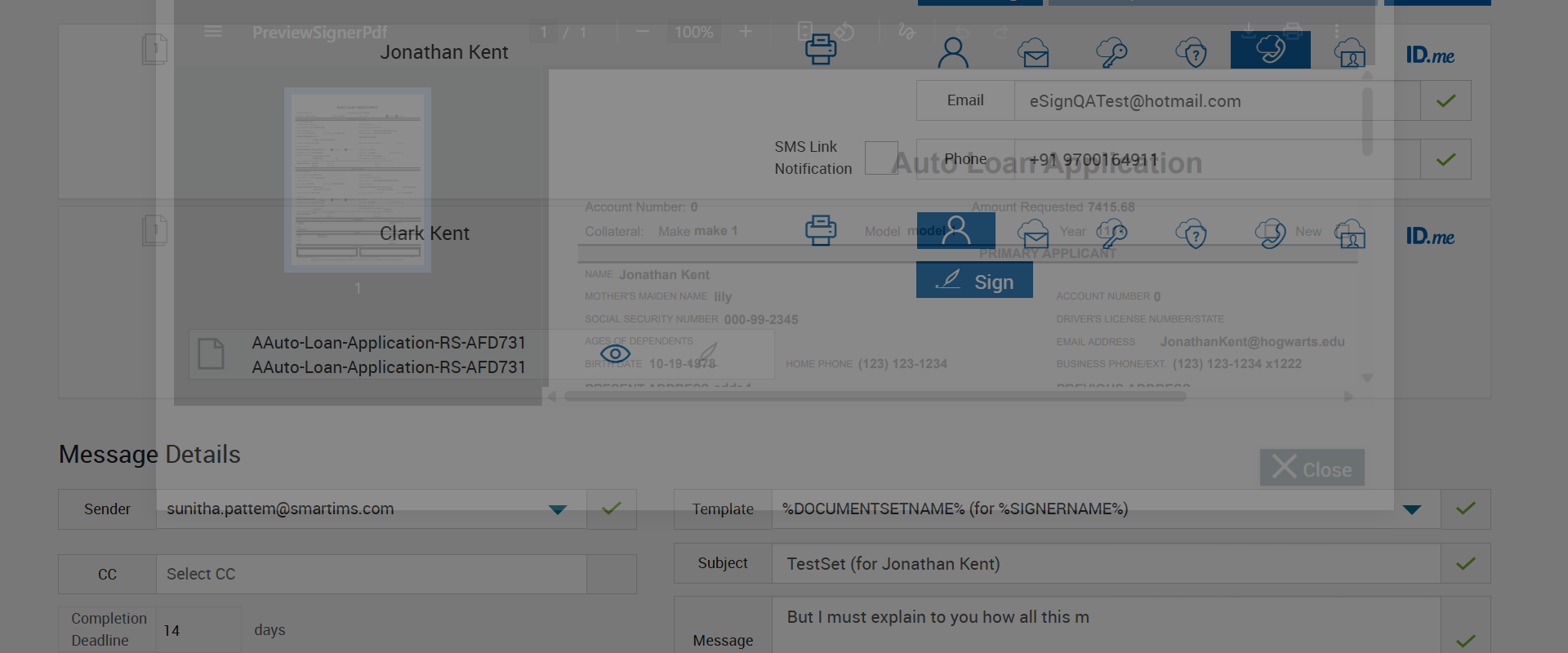The height and width of the screenshot is (653, 1568).
Task: Click the Sign button
Action: (974, 280)
